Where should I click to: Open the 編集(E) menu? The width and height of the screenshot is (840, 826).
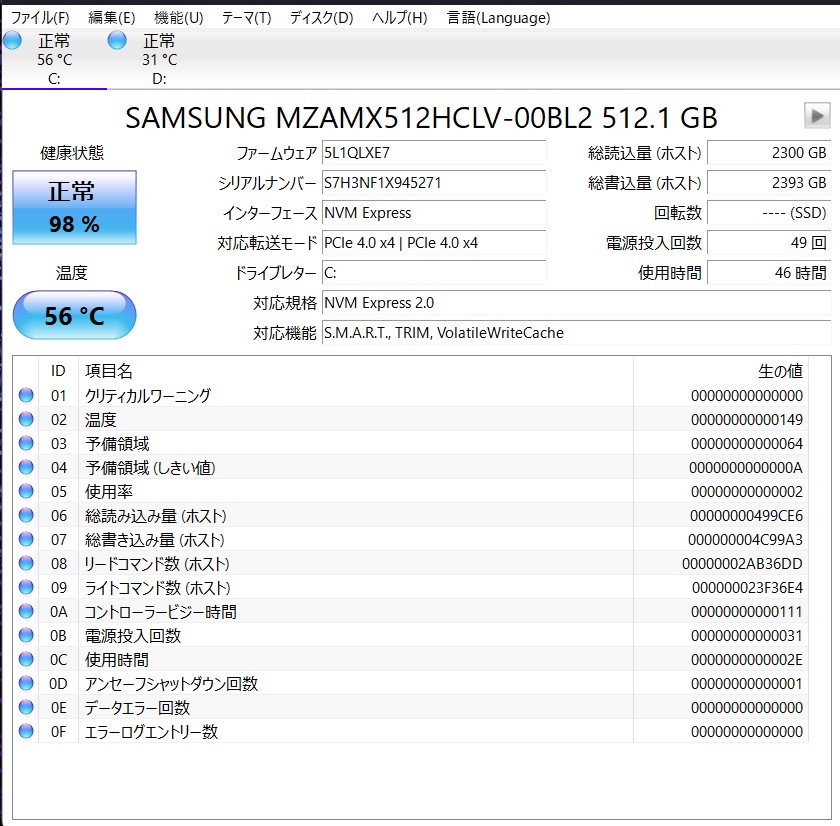click(111, 18)
